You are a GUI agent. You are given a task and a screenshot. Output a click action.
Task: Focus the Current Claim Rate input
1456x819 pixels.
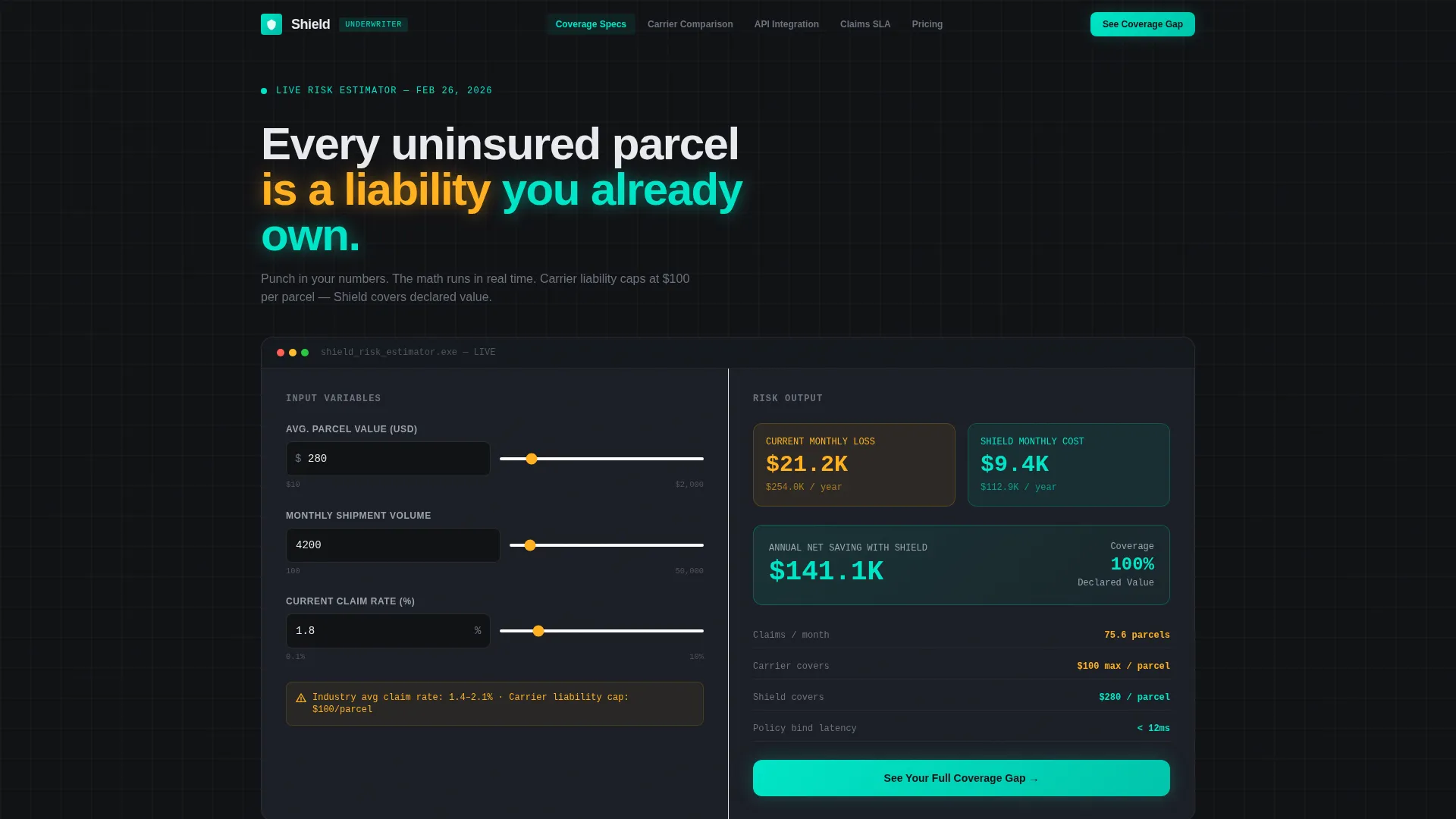pyautogui.click(x=388, y=631)
